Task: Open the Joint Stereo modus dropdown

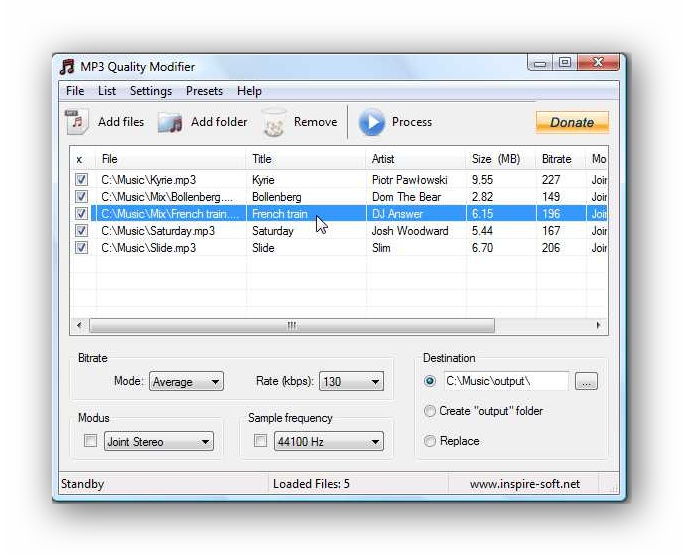Action: [159, 441]
